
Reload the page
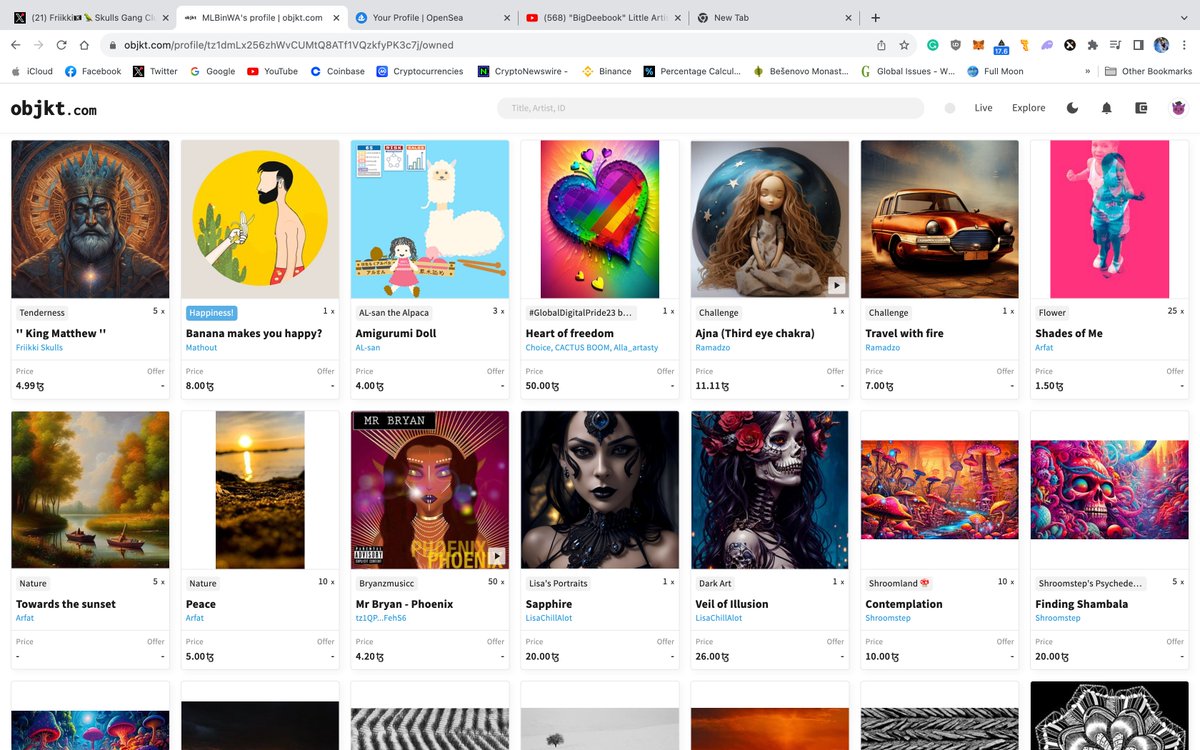[x=61, y=45]
